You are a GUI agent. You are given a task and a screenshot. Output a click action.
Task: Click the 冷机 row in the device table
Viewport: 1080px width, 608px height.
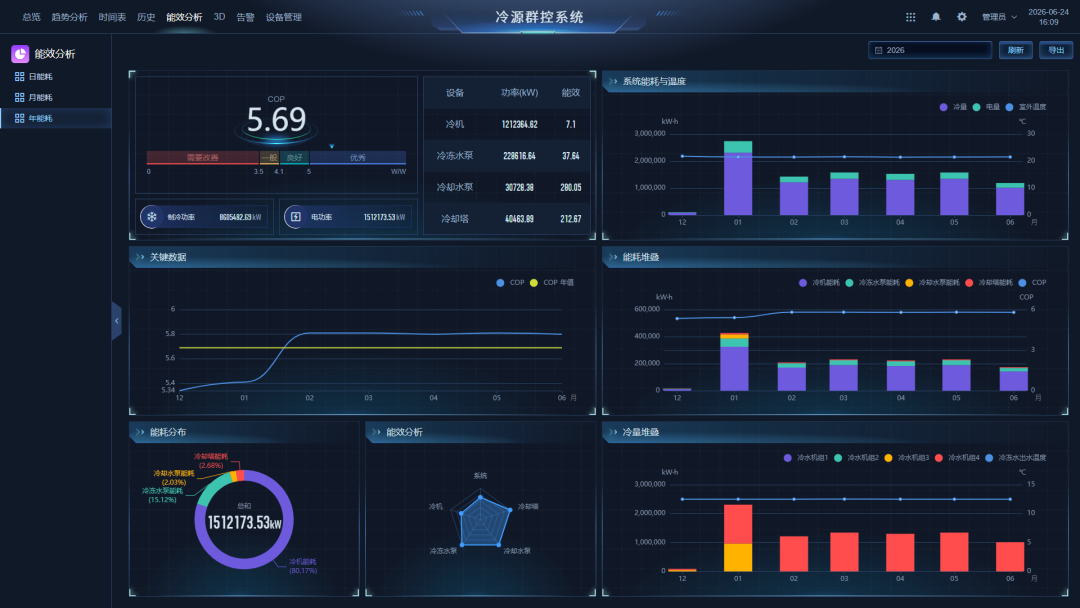point(507,125)
